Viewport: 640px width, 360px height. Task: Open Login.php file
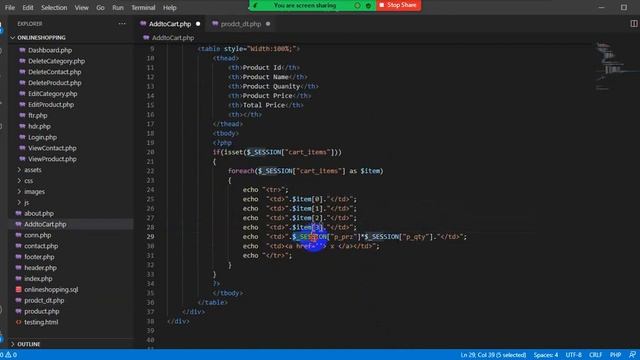pos(42,138)
